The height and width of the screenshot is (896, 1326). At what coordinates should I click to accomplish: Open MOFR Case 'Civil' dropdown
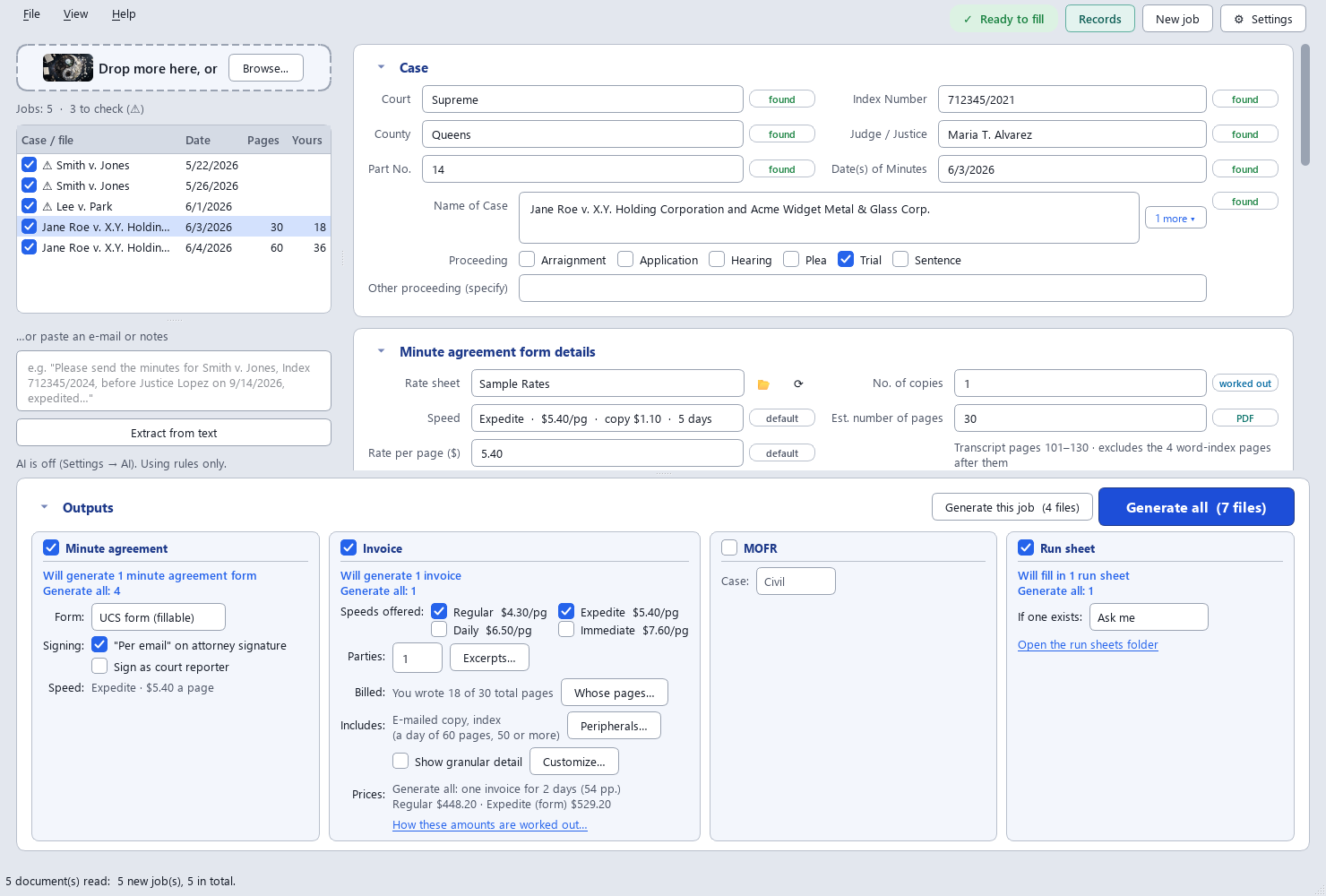796,582
